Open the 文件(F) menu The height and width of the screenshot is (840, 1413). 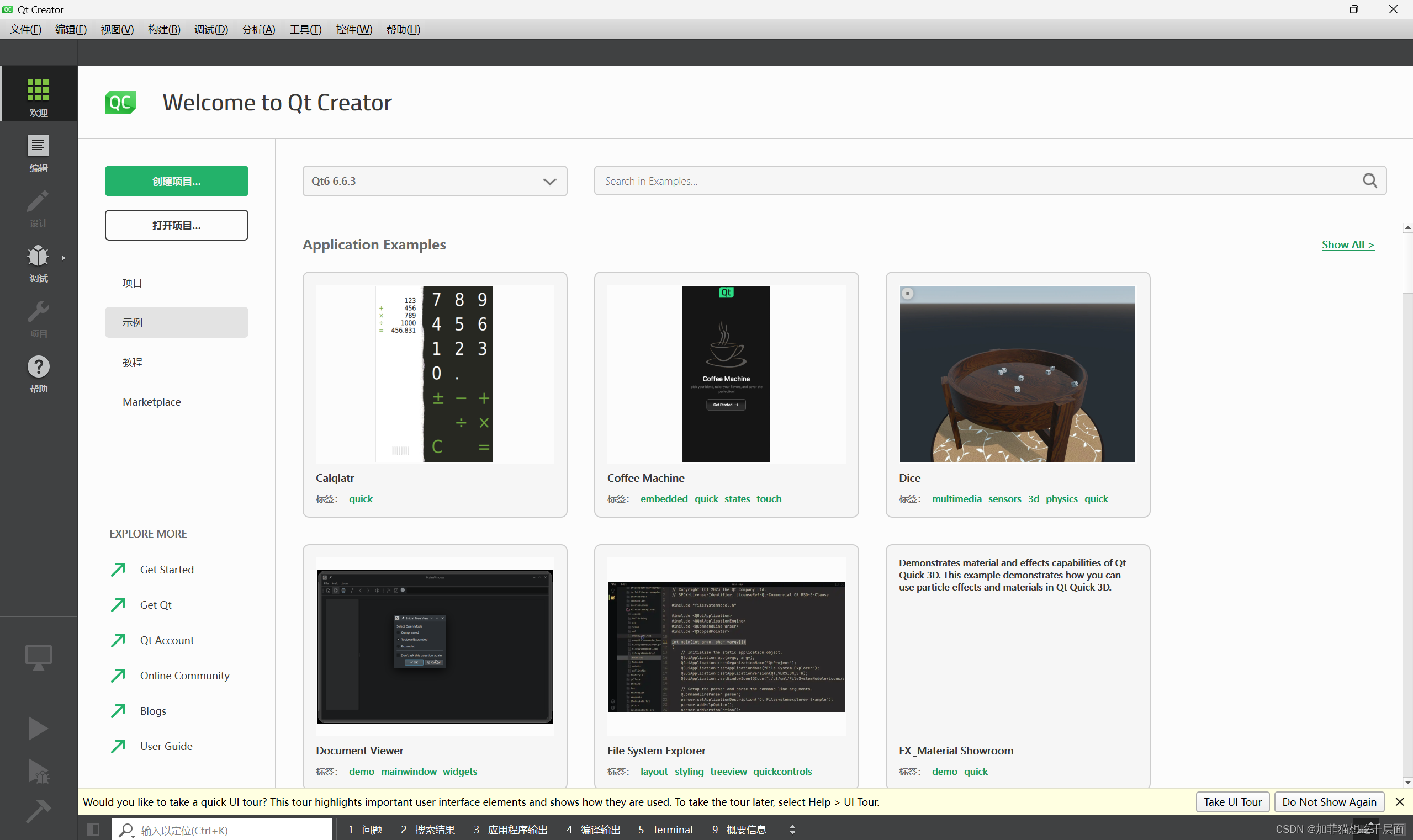tap(25, 29)
